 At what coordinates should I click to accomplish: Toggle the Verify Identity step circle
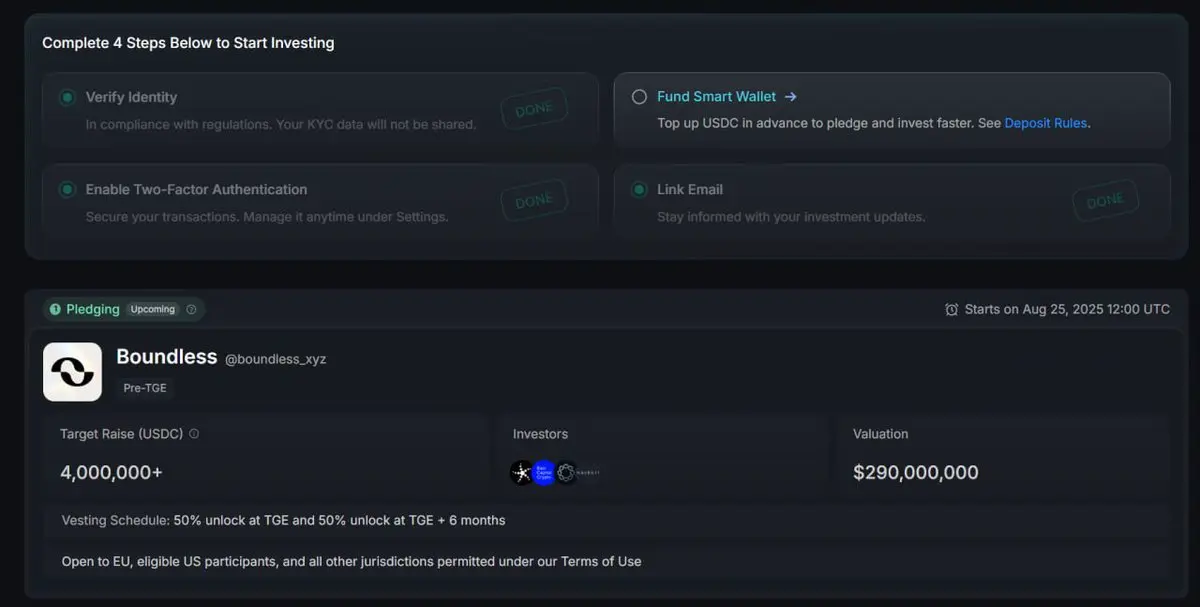pos(67,97)
